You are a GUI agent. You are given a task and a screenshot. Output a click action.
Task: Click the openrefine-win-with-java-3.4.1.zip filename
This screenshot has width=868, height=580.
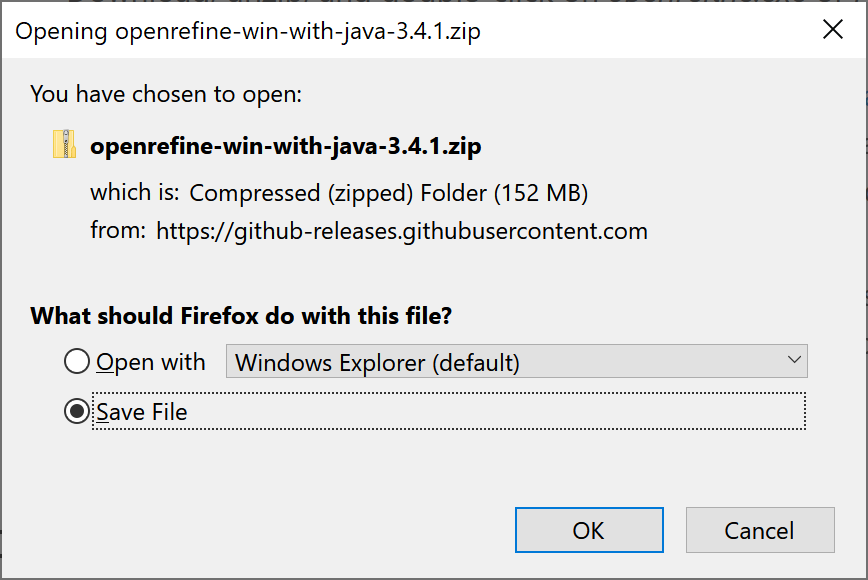(285, 145)
